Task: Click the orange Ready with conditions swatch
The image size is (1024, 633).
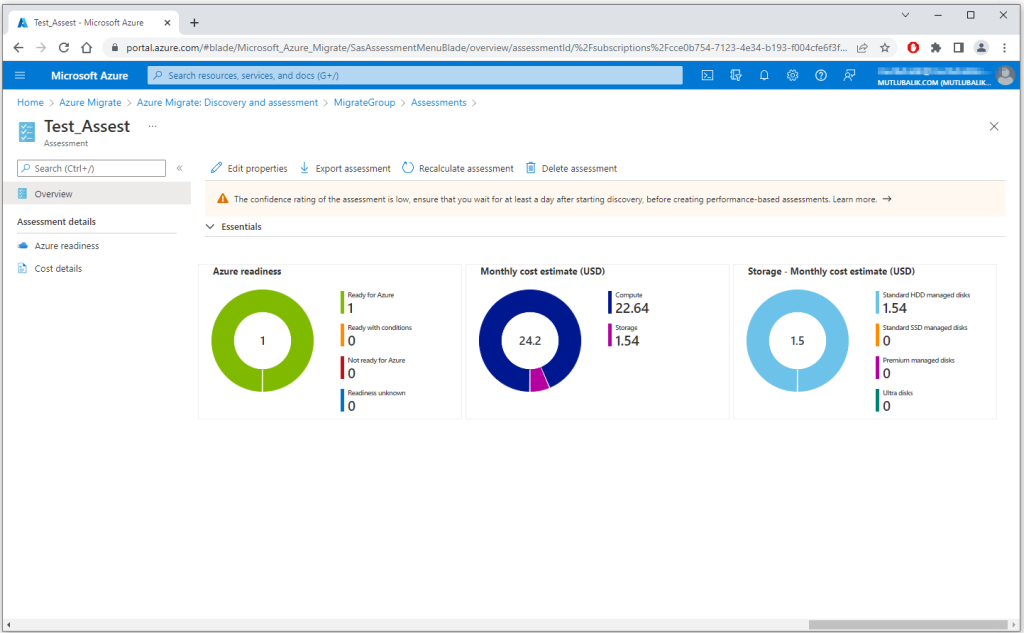Action: (342, 335)
